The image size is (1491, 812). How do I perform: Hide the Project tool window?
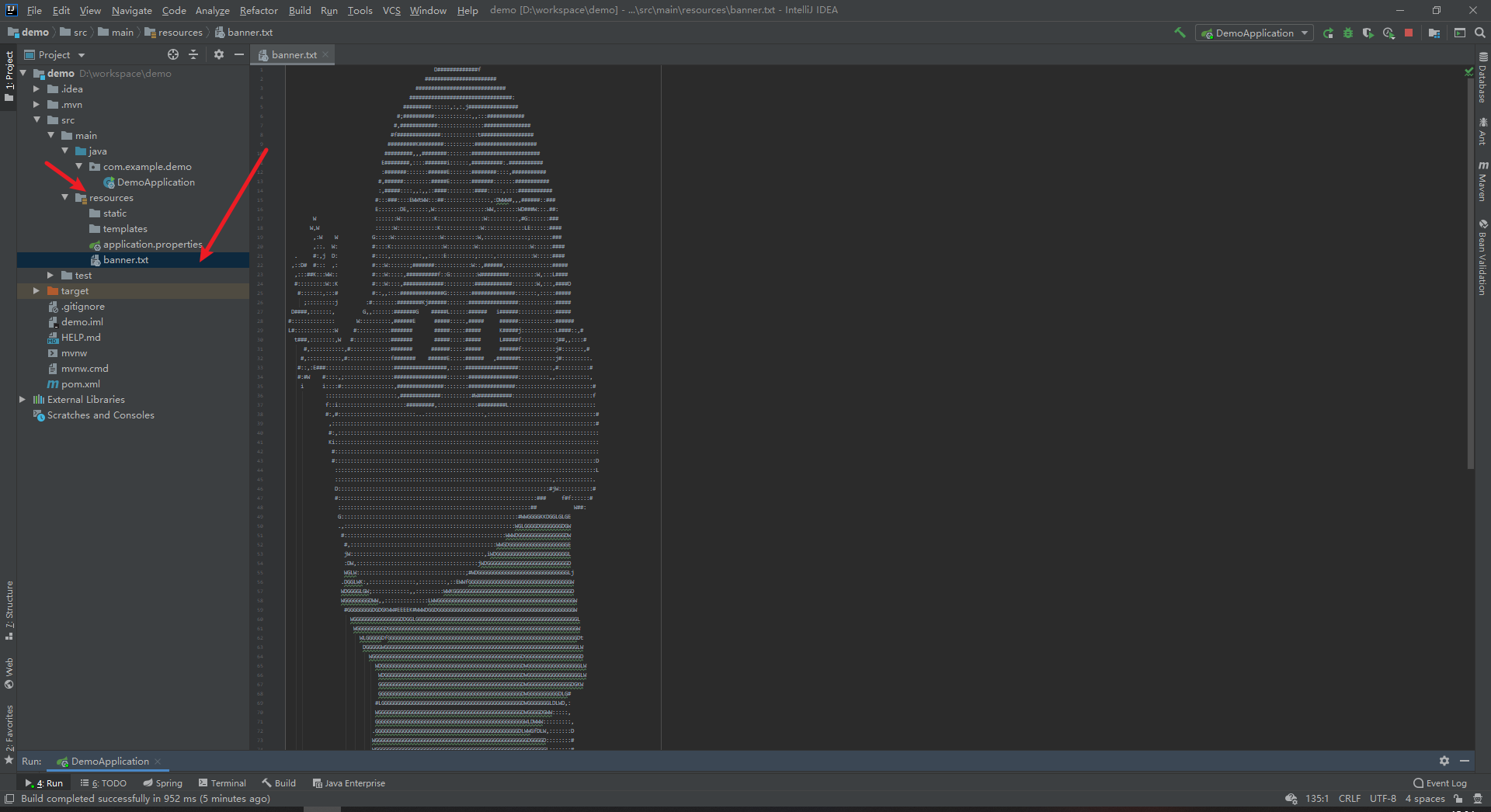[239, 54]
